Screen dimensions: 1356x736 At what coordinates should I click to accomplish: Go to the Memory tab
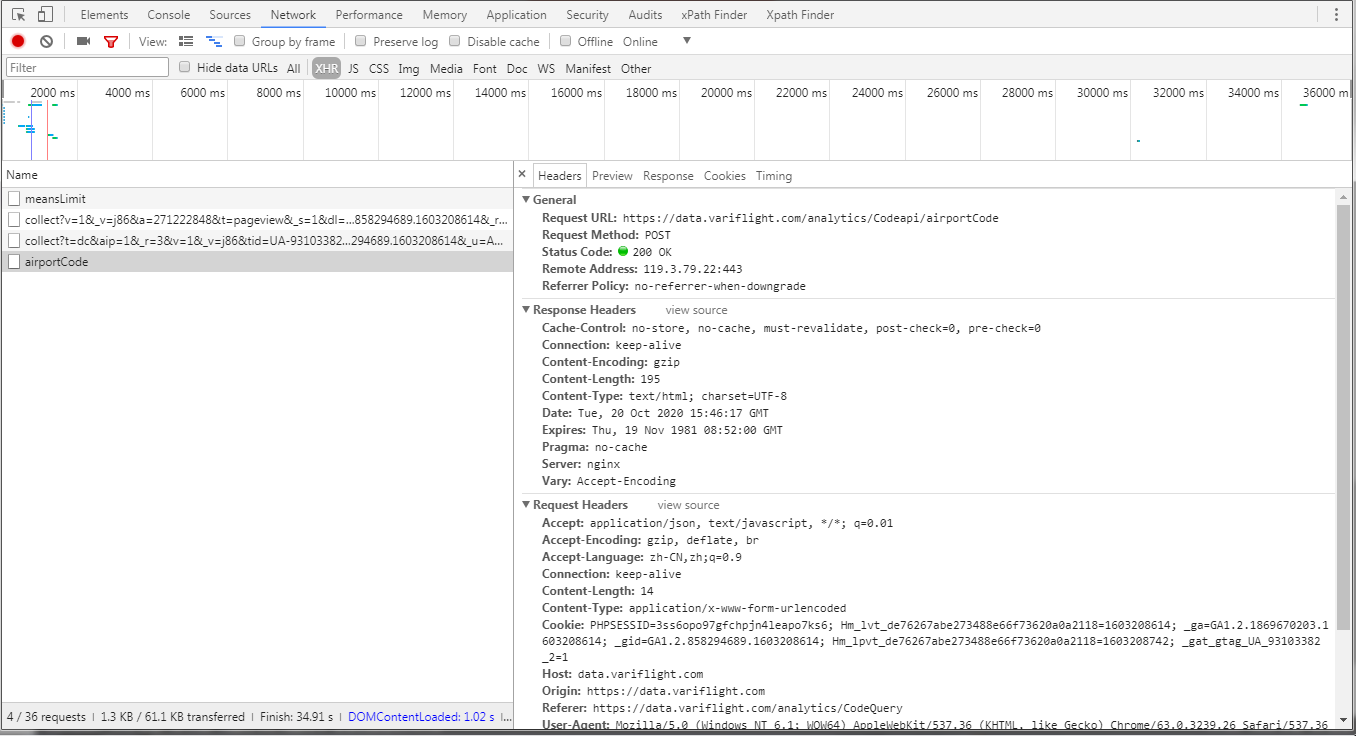click(x=445, y=15)
